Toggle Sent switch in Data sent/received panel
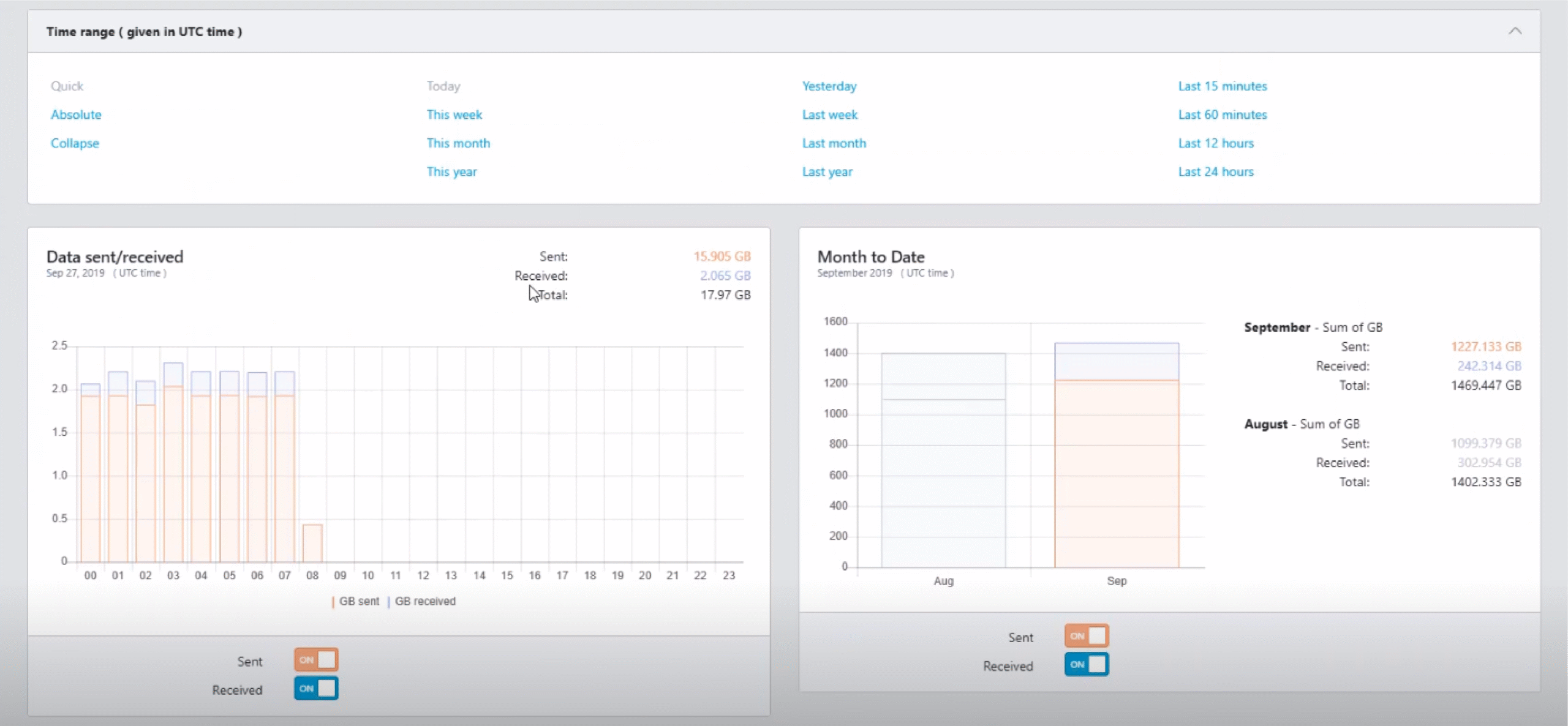1568x726 pixels. tap(316, 660)
